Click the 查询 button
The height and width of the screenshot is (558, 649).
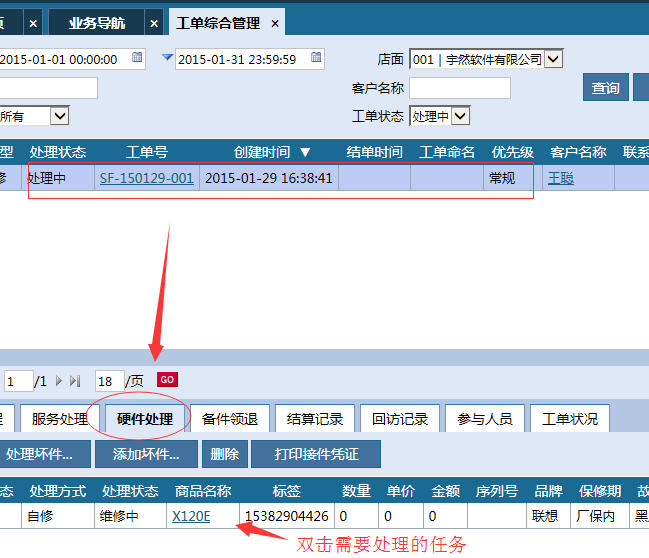(606, 87)
